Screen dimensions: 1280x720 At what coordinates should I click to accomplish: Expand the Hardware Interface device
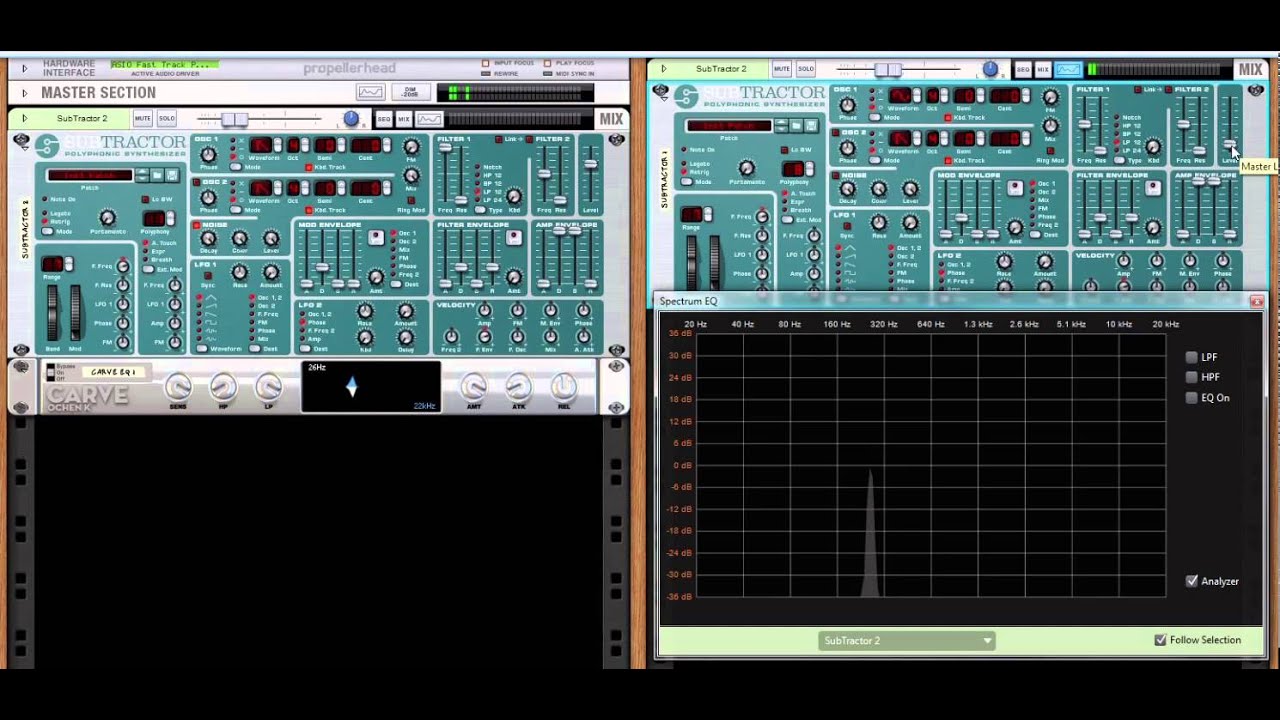[24, 68]
